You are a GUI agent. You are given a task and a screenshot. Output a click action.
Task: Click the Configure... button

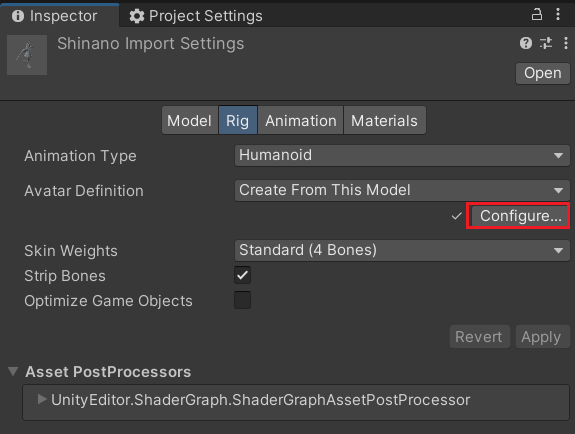[x=520, y=216]
